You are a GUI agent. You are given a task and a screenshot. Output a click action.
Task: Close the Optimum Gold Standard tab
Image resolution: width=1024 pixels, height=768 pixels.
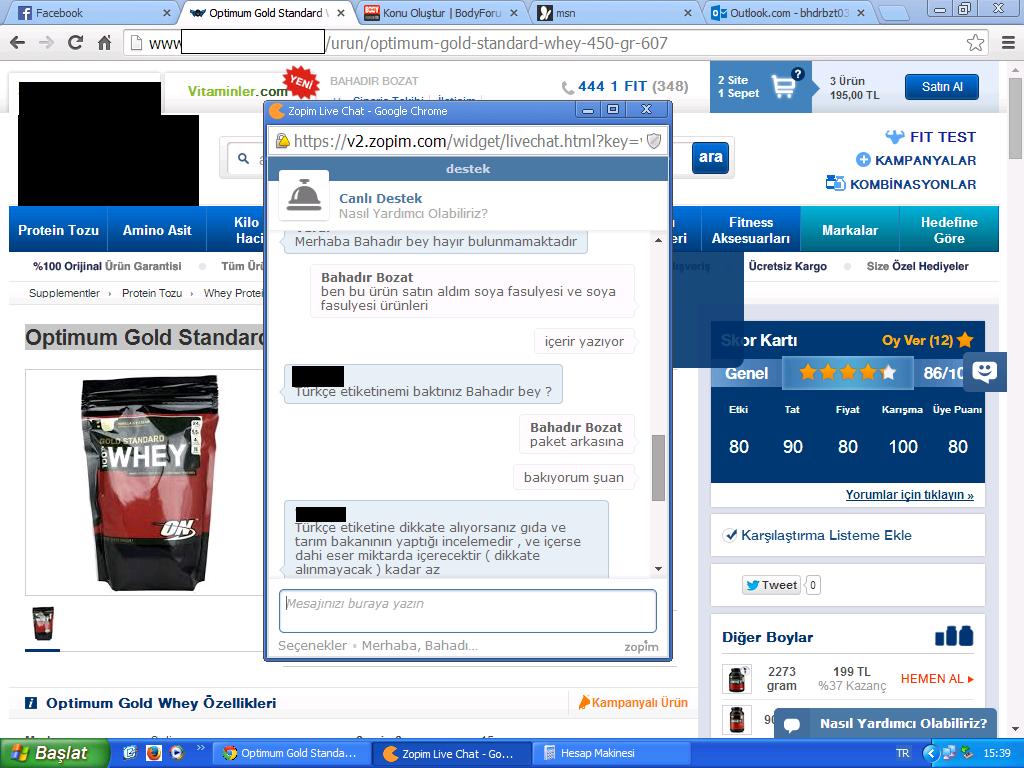tap(341, 12)
